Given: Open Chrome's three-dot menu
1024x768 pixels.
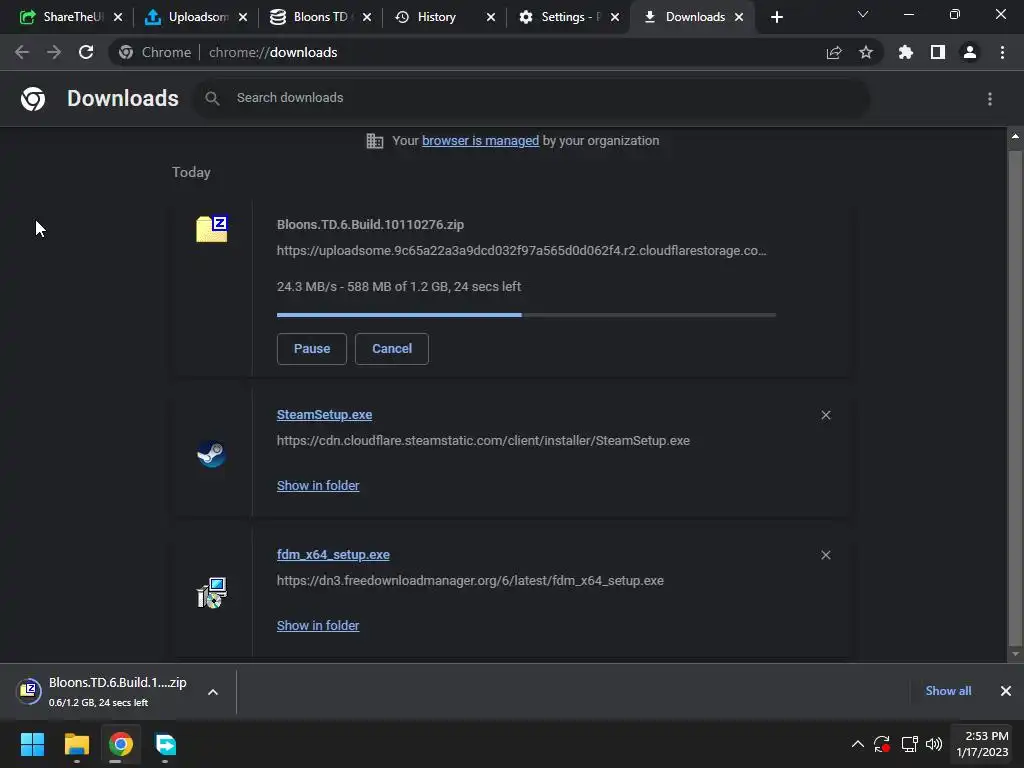Looking at the screenshot, I should coord(1002,52).
